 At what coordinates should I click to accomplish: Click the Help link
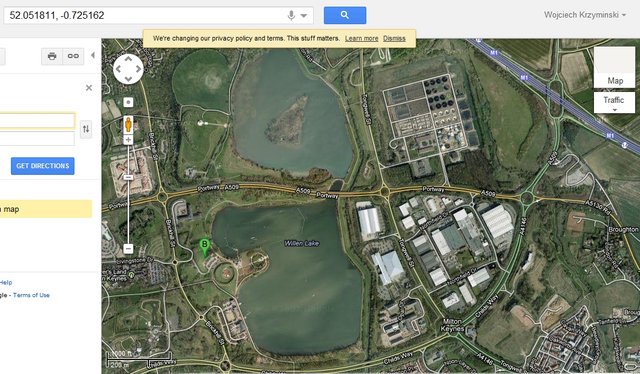(x=6, y=282)
